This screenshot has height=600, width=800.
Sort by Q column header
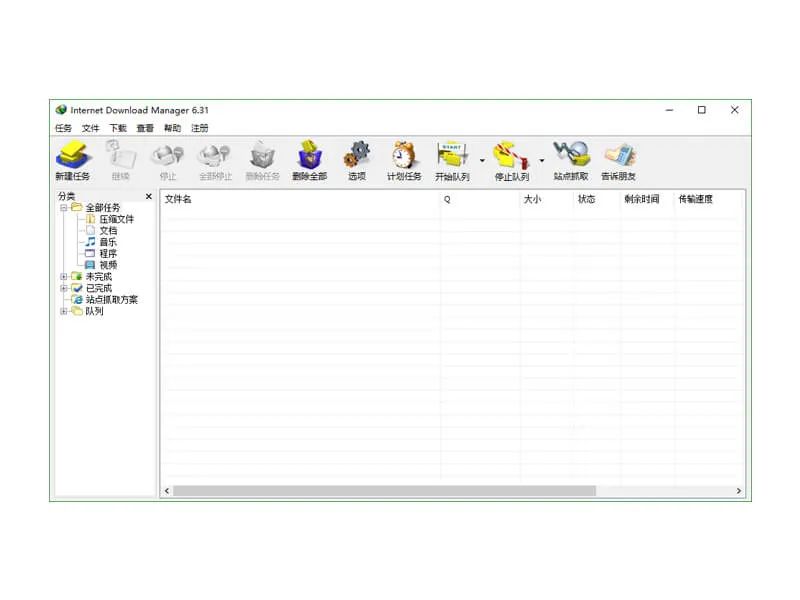480,199
